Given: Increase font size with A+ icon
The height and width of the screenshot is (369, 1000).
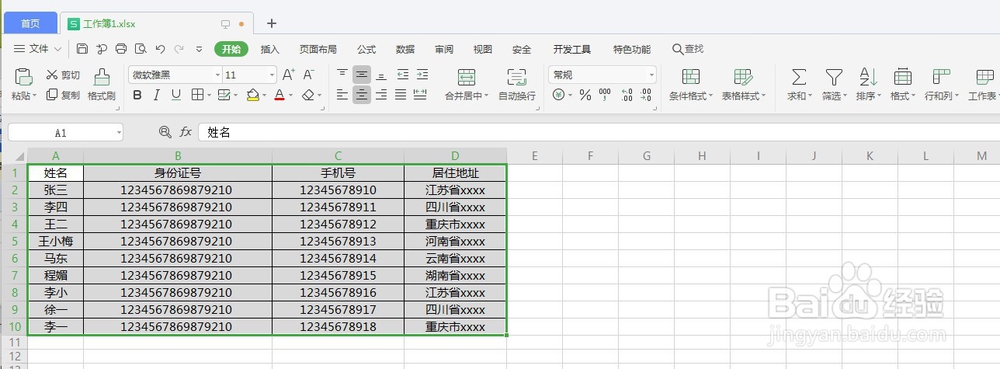Looking at the screenshot, I should pos(288,75).
